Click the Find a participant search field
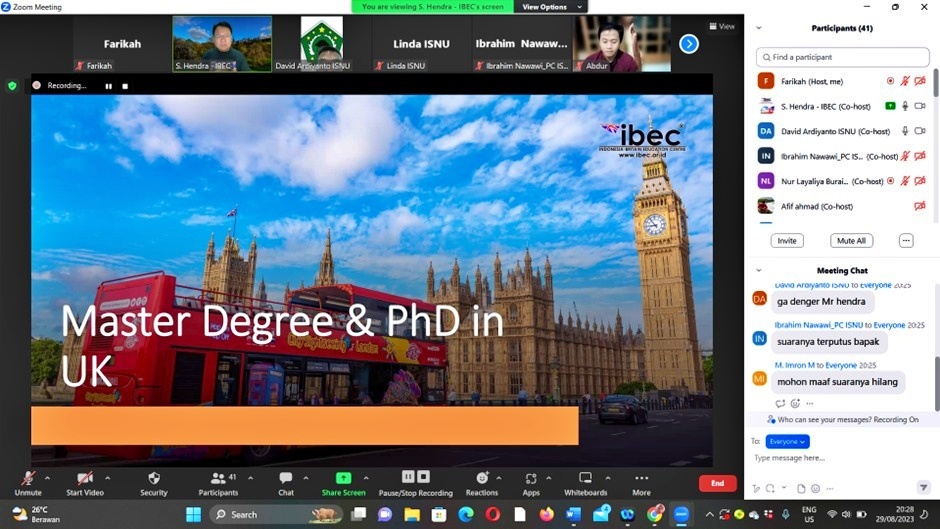Screen dimensions: 940x529 pos(842,57)
